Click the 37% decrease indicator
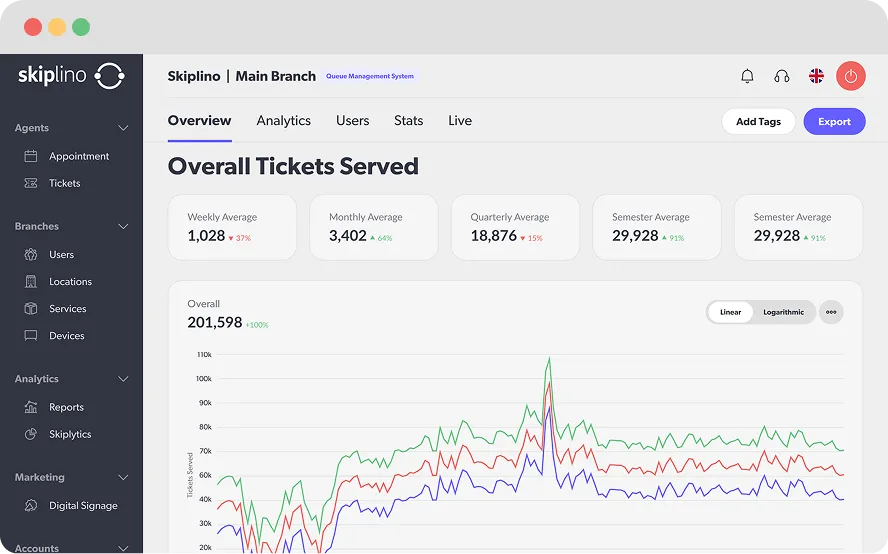This screenshot has width=888, height=554. [240, 238]
